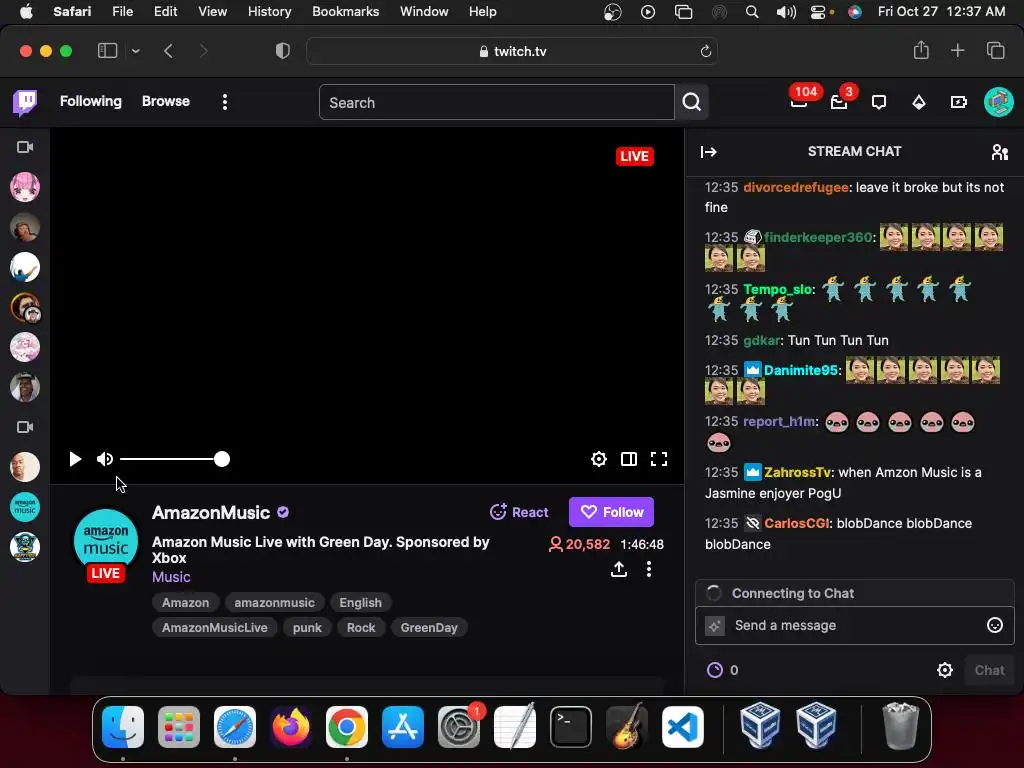Open video player settings gear
The height and width of the screenshot is (768, 1024).
[599, 459]
